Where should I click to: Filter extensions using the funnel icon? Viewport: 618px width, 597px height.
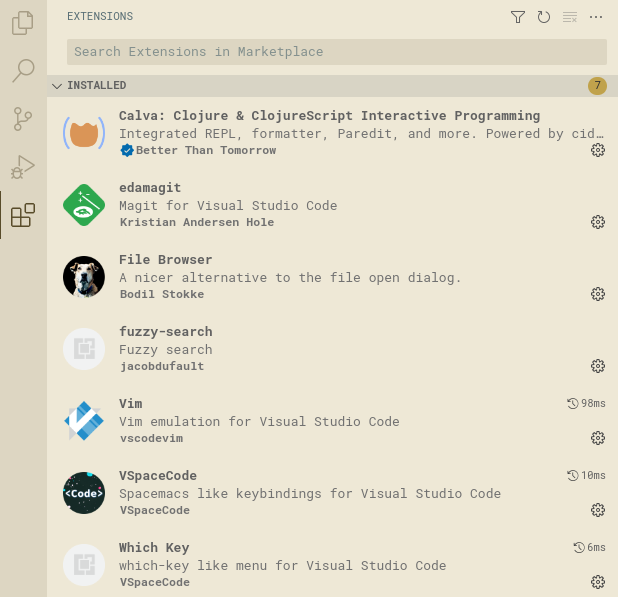coord(517,17)
